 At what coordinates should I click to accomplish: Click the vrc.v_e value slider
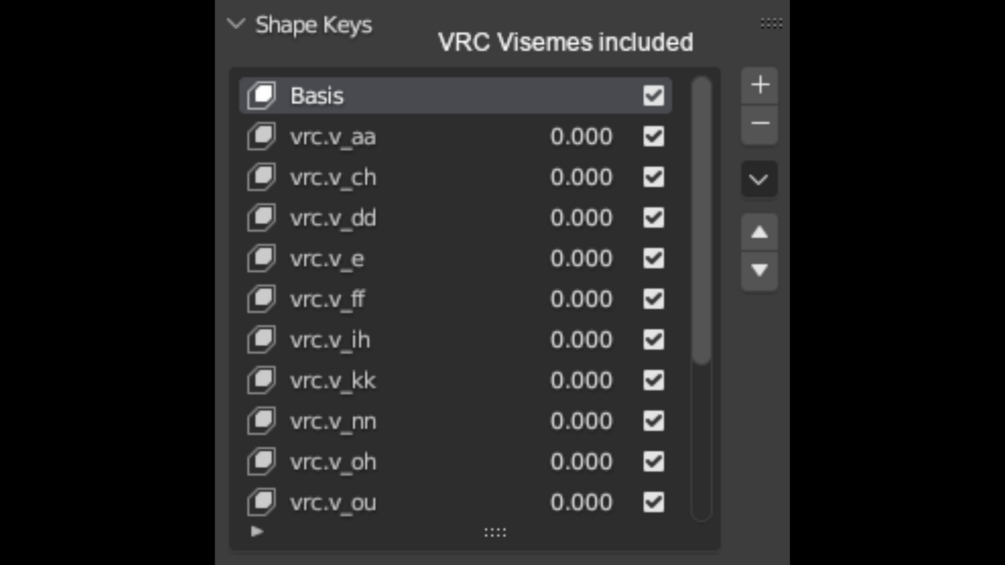coord(581,259)
